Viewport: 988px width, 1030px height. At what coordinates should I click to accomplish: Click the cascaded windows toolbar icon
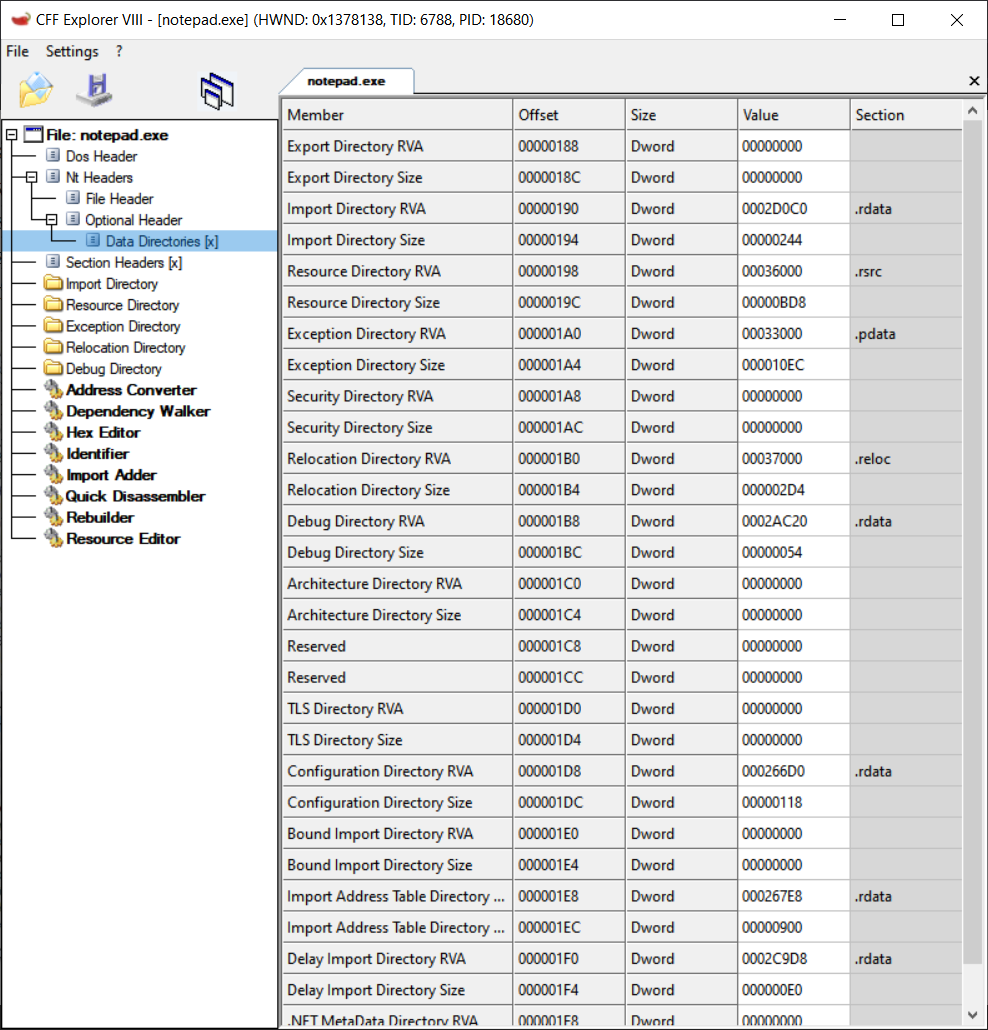click(216, 90)
